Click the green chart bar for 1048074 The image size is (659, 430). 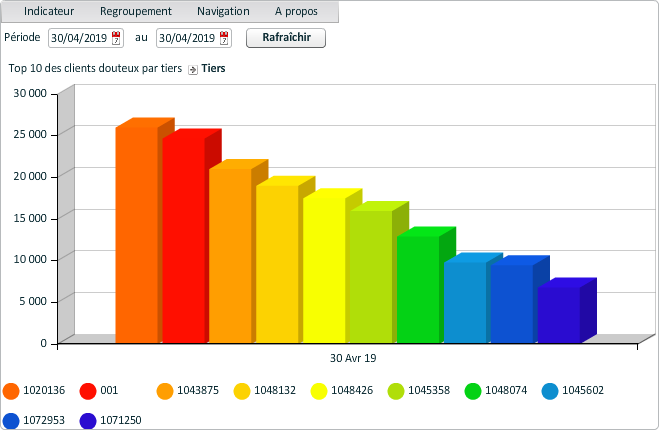(x=418, y=289)
